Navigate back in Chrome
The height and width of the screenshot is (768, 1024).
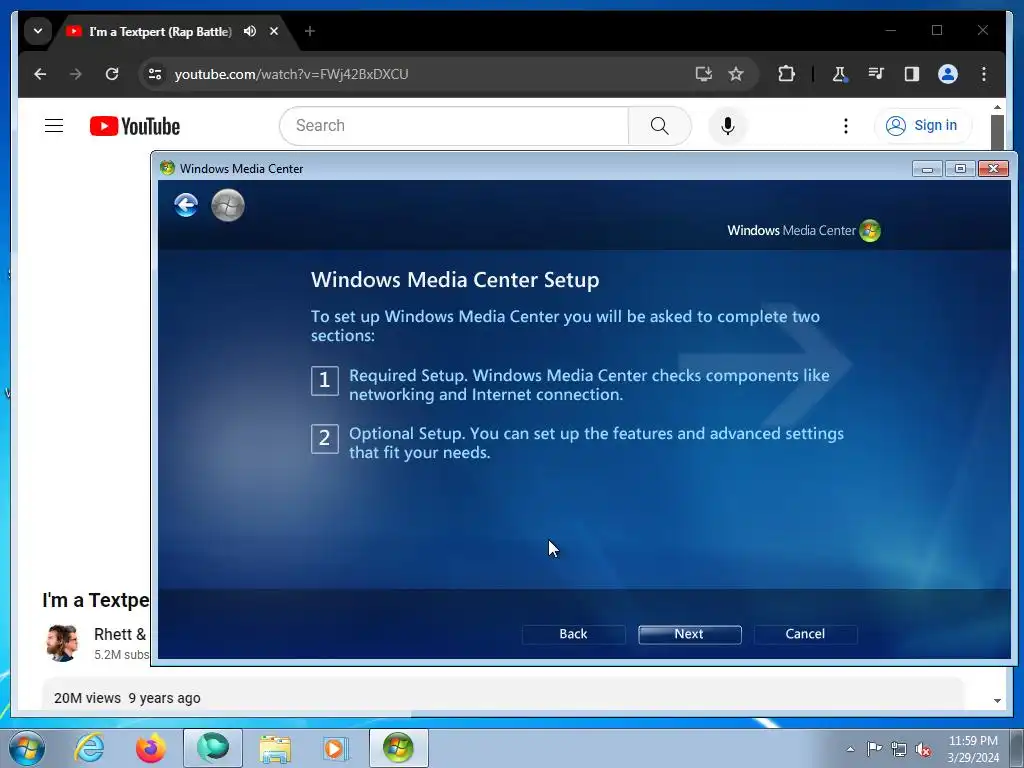coord(40,74)
